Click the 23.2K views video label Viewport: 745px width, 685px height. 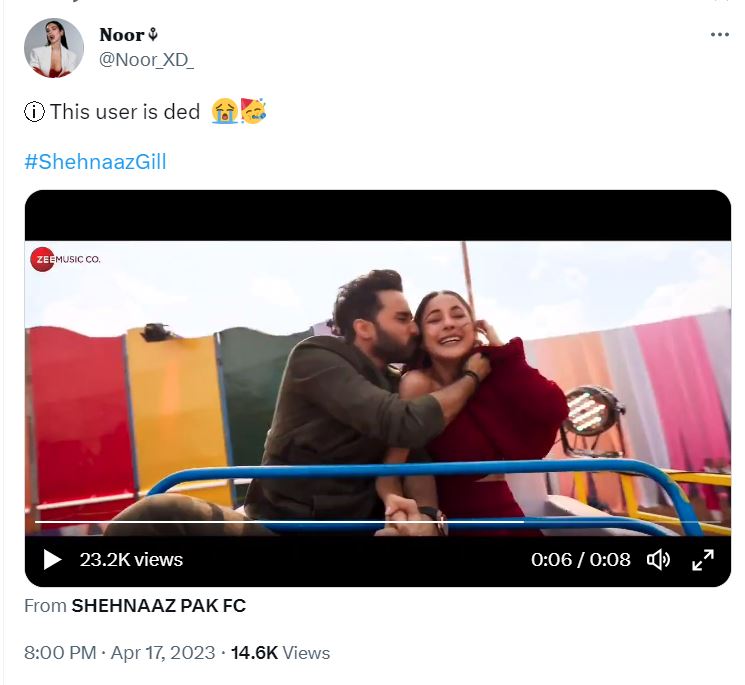131,560
